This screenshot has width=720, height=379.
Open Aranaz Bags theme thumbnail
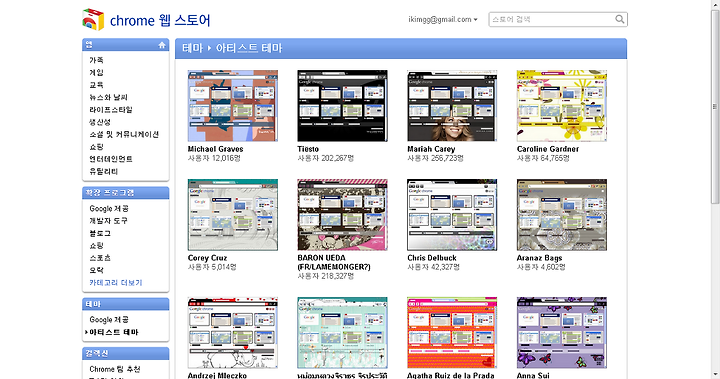coord(562,215)
